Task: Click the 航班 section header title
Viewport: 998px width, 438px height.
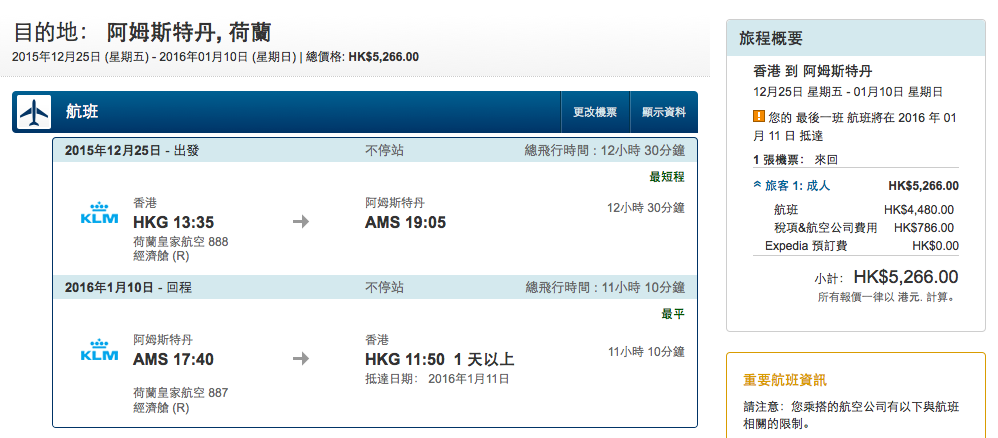Action: tap(82, 112)
